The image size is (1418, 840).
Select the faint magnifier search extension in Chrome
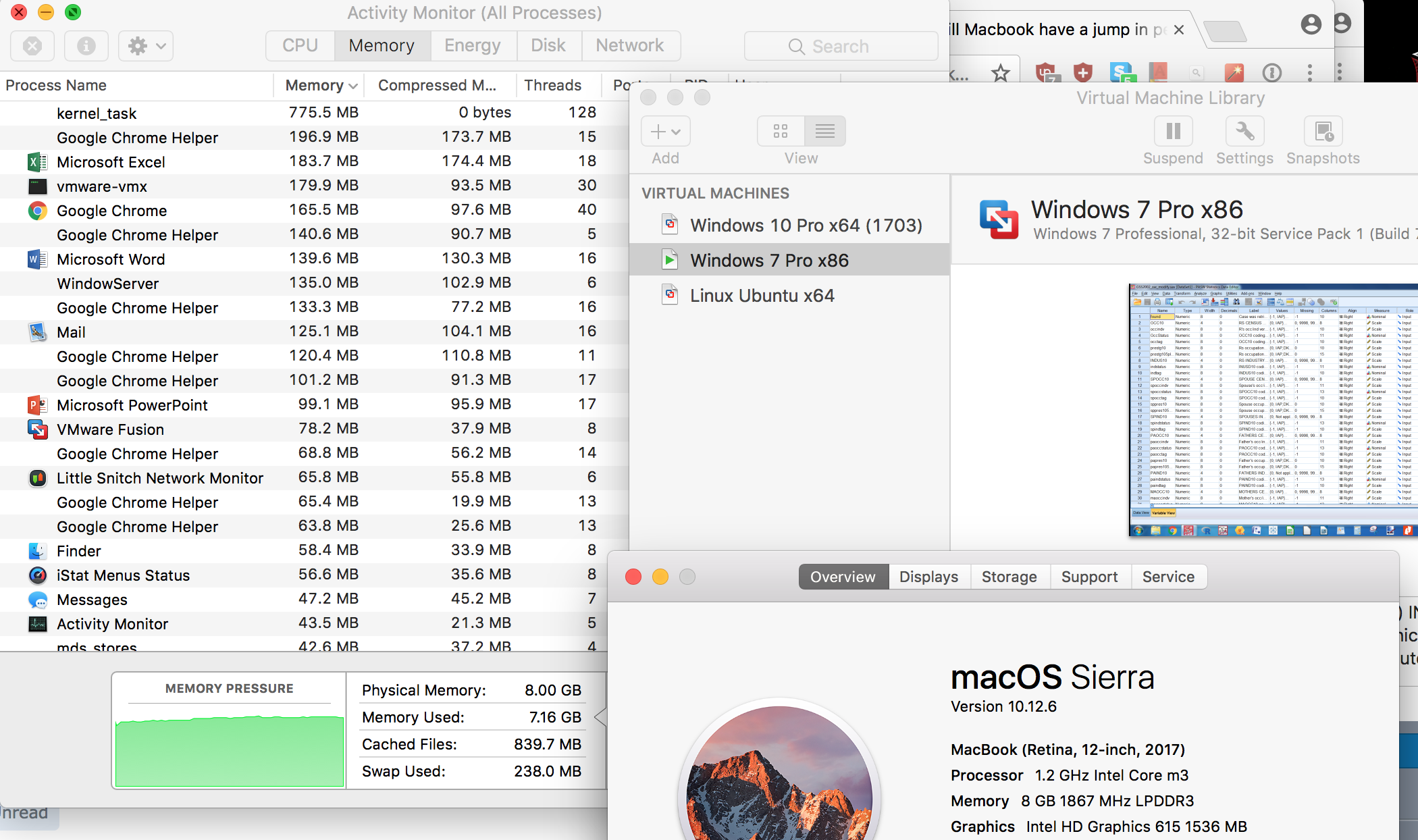[1196, 72]
